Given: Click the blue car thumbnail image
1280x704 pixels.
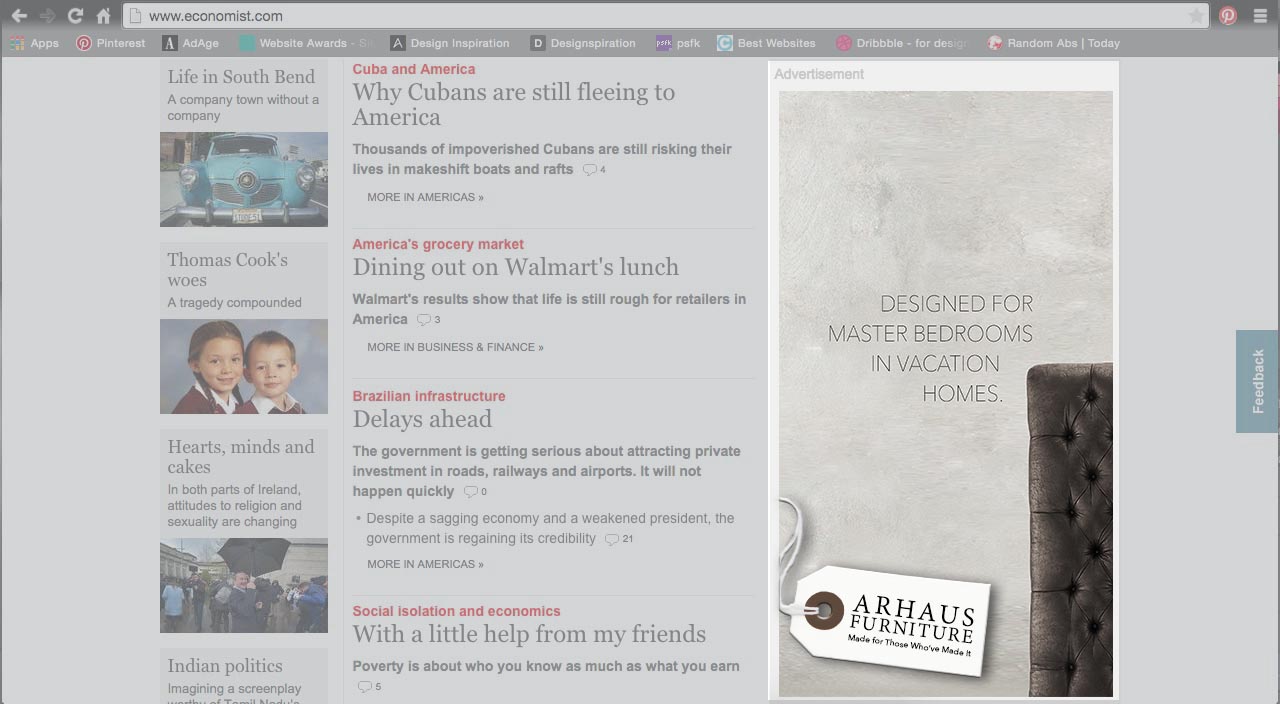Looking at the screenshot, I should click(x=244, y=179).
